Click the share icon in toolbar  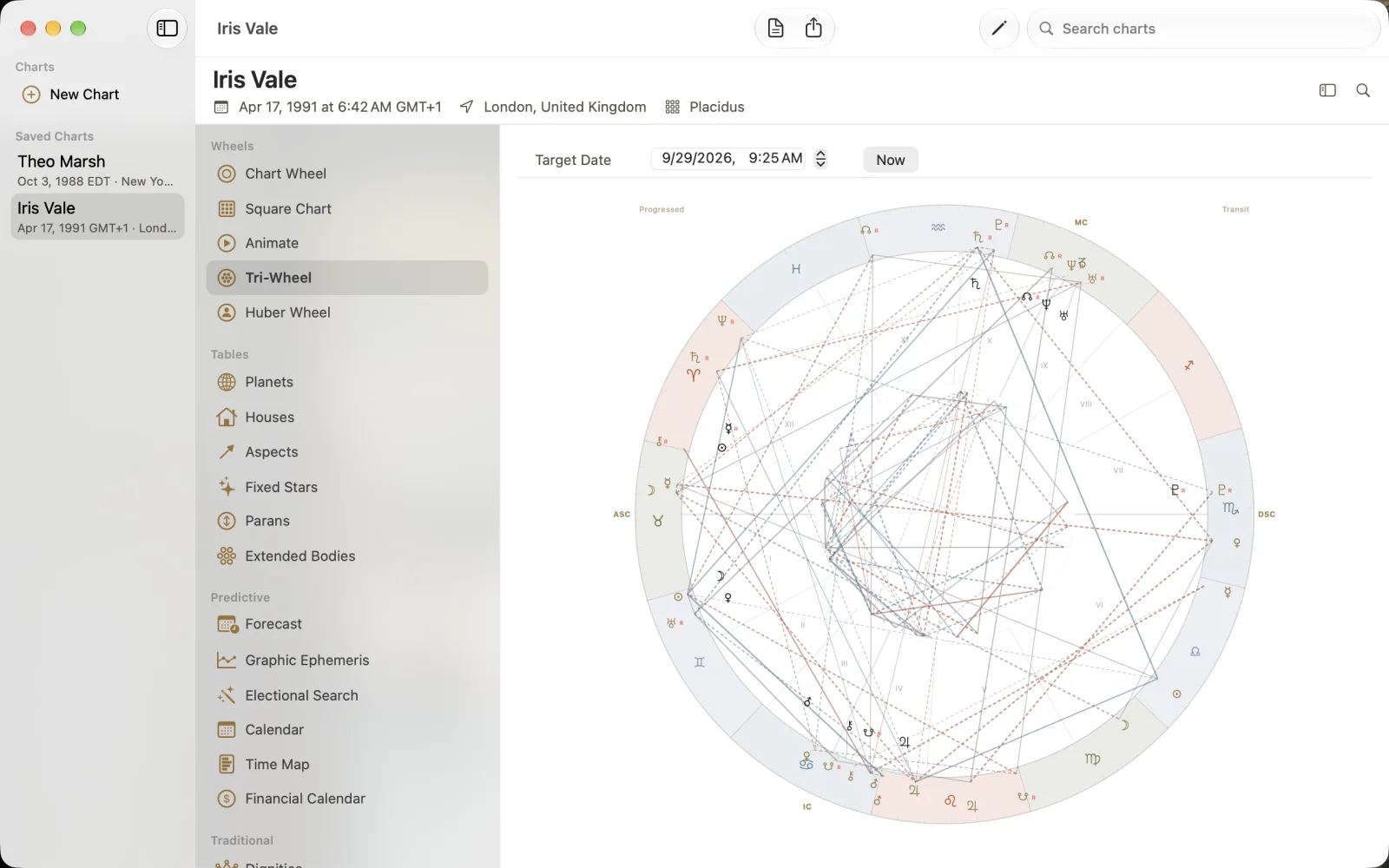coord(813,29)
